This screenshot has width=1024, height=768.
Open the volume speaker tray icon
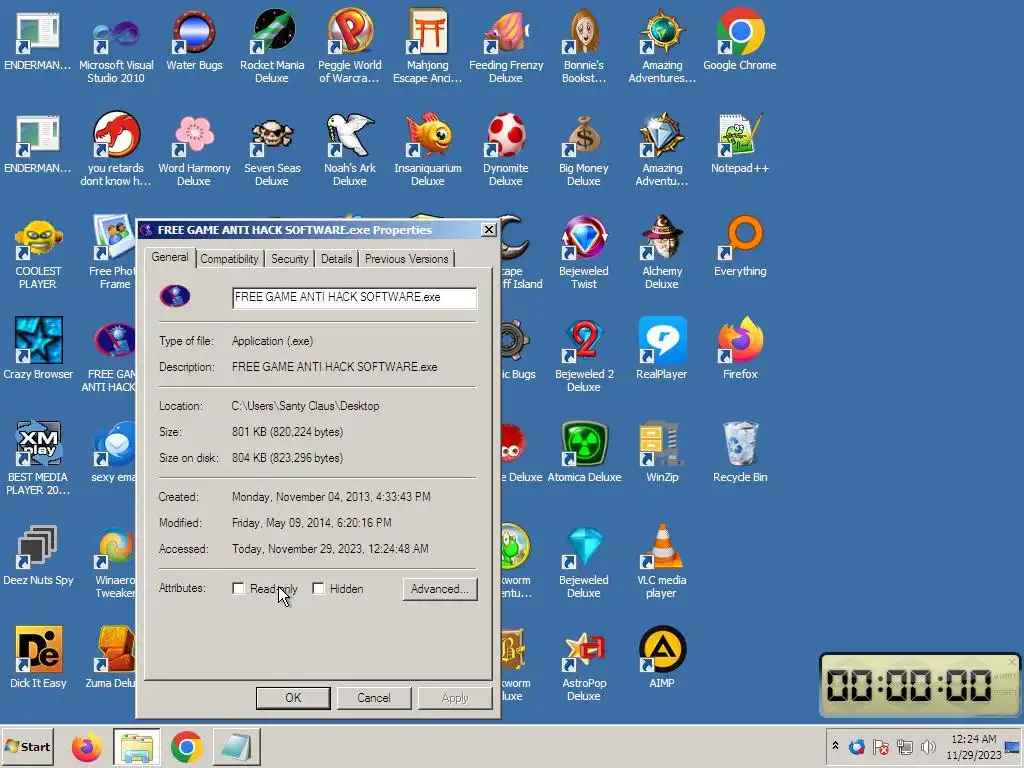(x=927, y=746)
